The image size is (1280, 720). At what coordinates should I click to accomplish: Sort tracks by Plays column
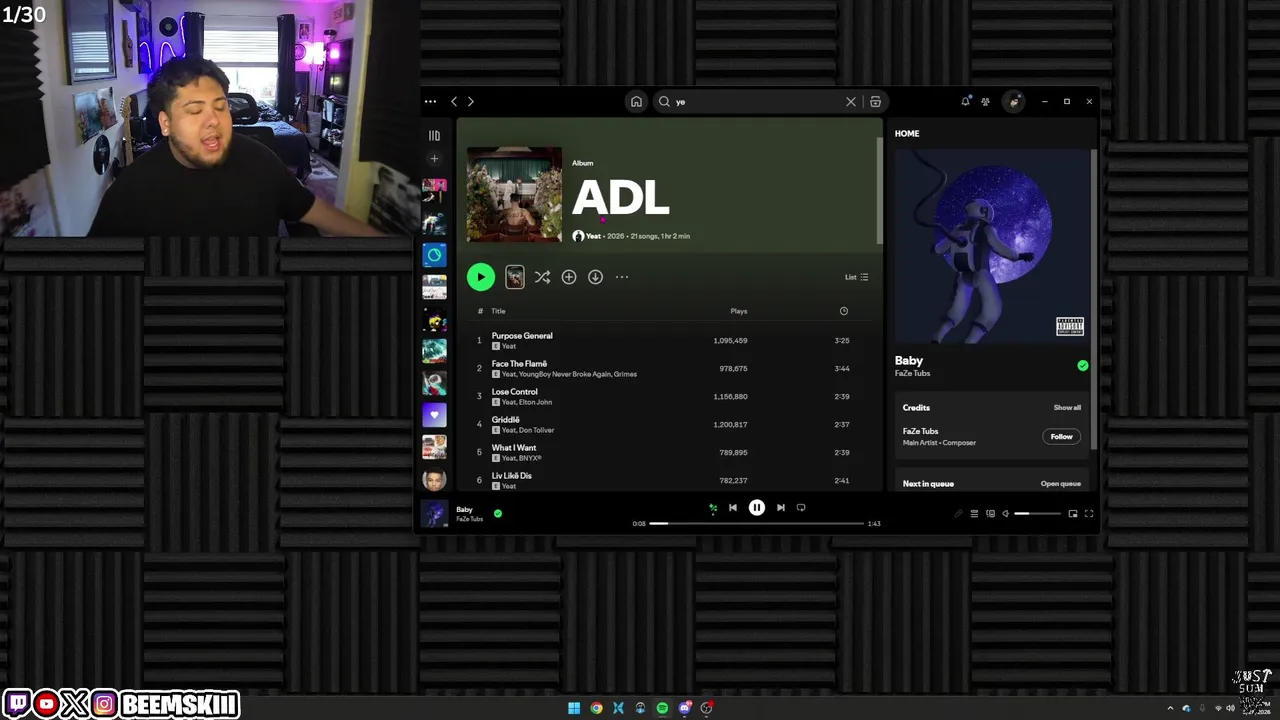coord(739,311)
